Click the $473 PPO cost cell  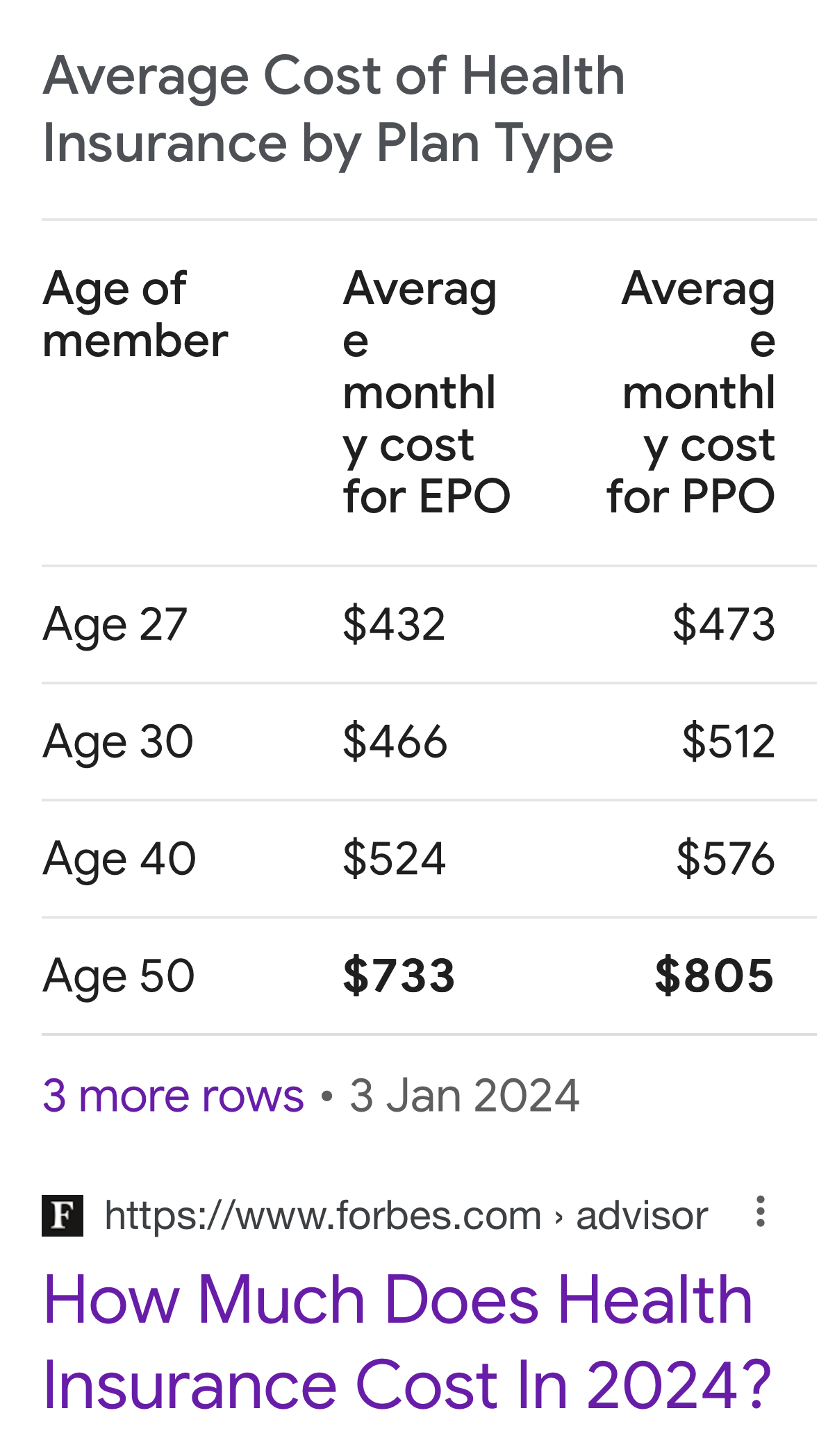pyautogui.click(x=724, y=624)
